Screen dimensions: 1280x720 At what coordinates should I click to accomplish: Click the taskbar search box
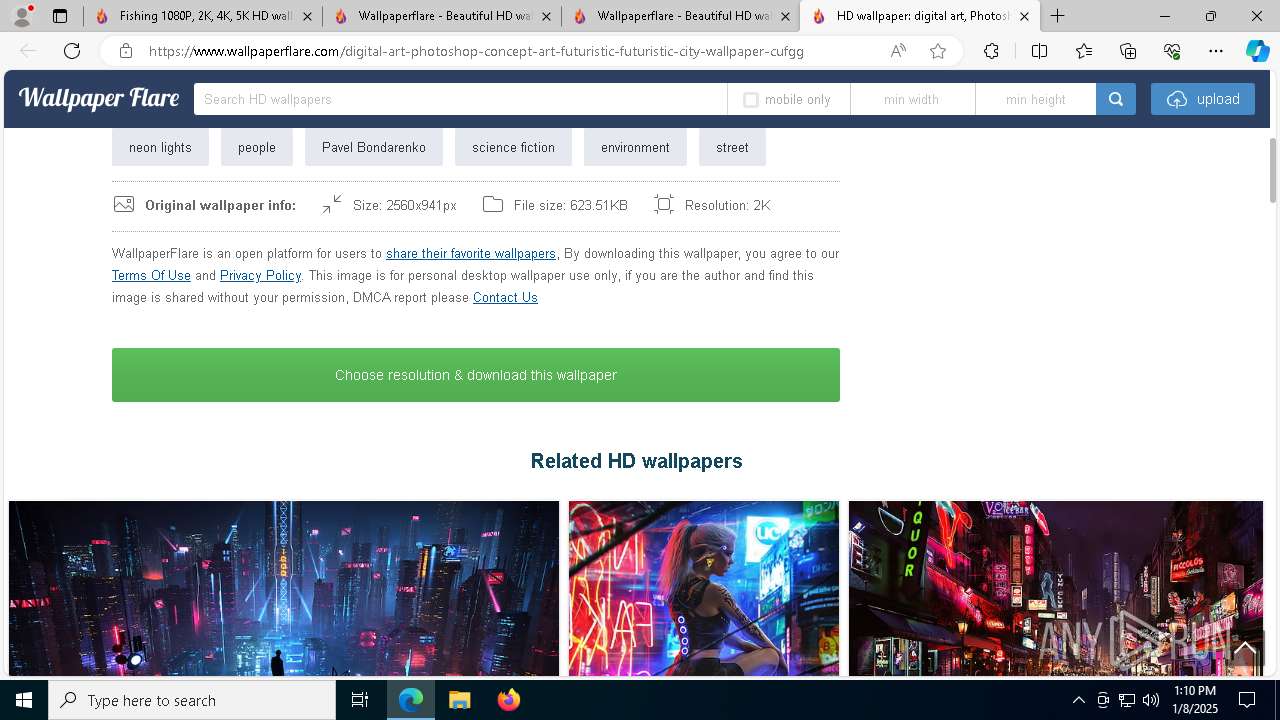tap(192, 700)
